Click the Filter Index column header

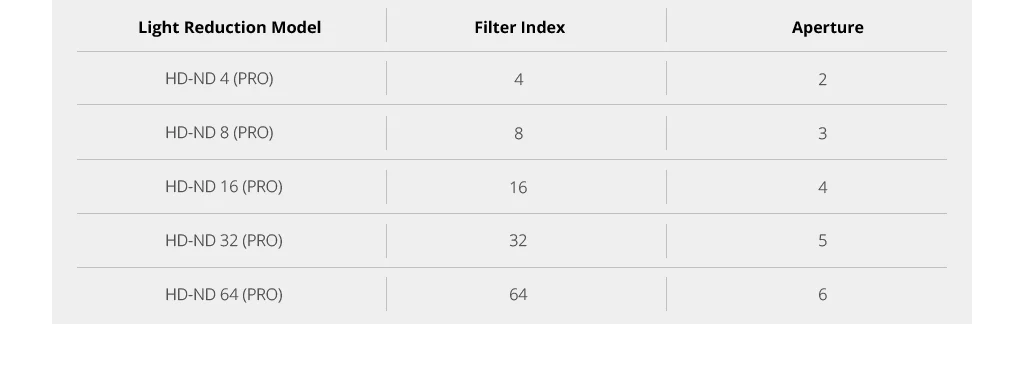[519, 27]
